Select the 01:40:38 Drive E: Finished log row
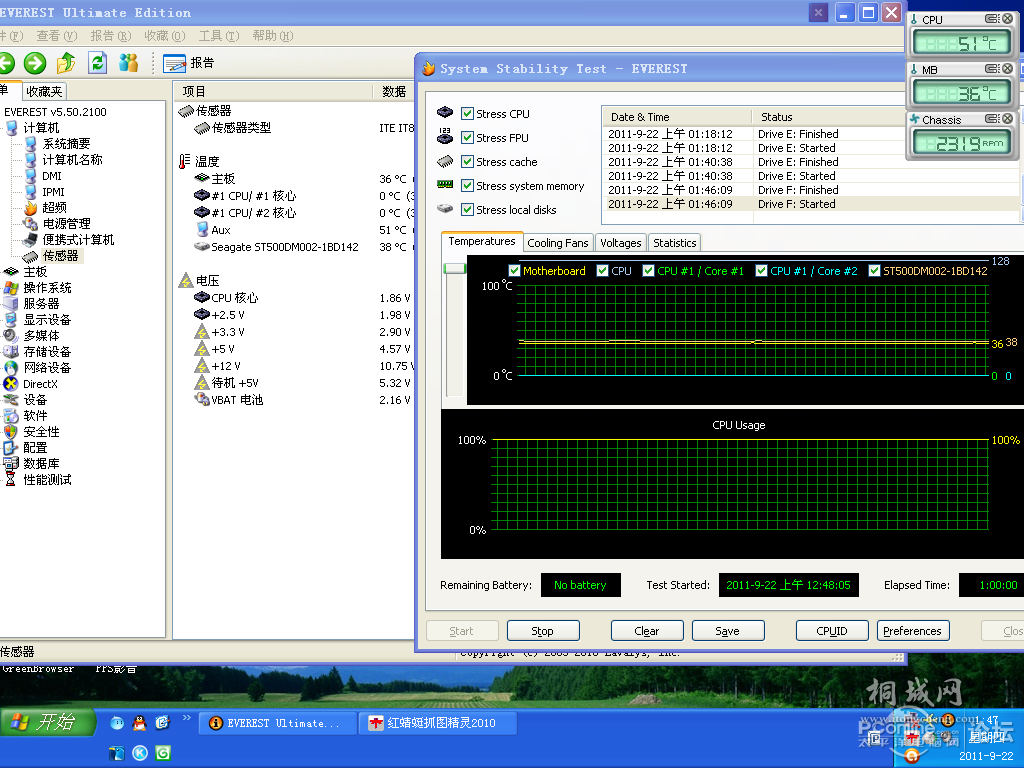This screenshot has height=768, width=1024. pyautogui.click(x=810, y=162)
